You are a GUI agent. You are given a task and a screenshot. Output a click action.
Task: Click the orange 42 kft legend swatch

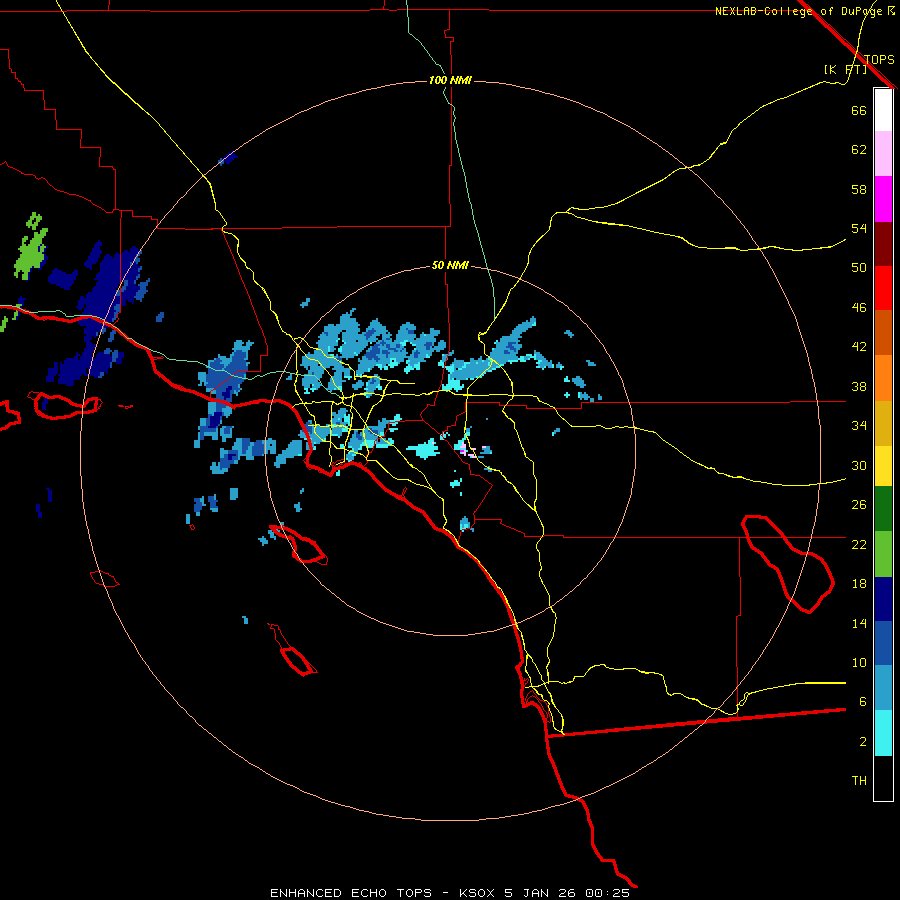tap(882, 378)
